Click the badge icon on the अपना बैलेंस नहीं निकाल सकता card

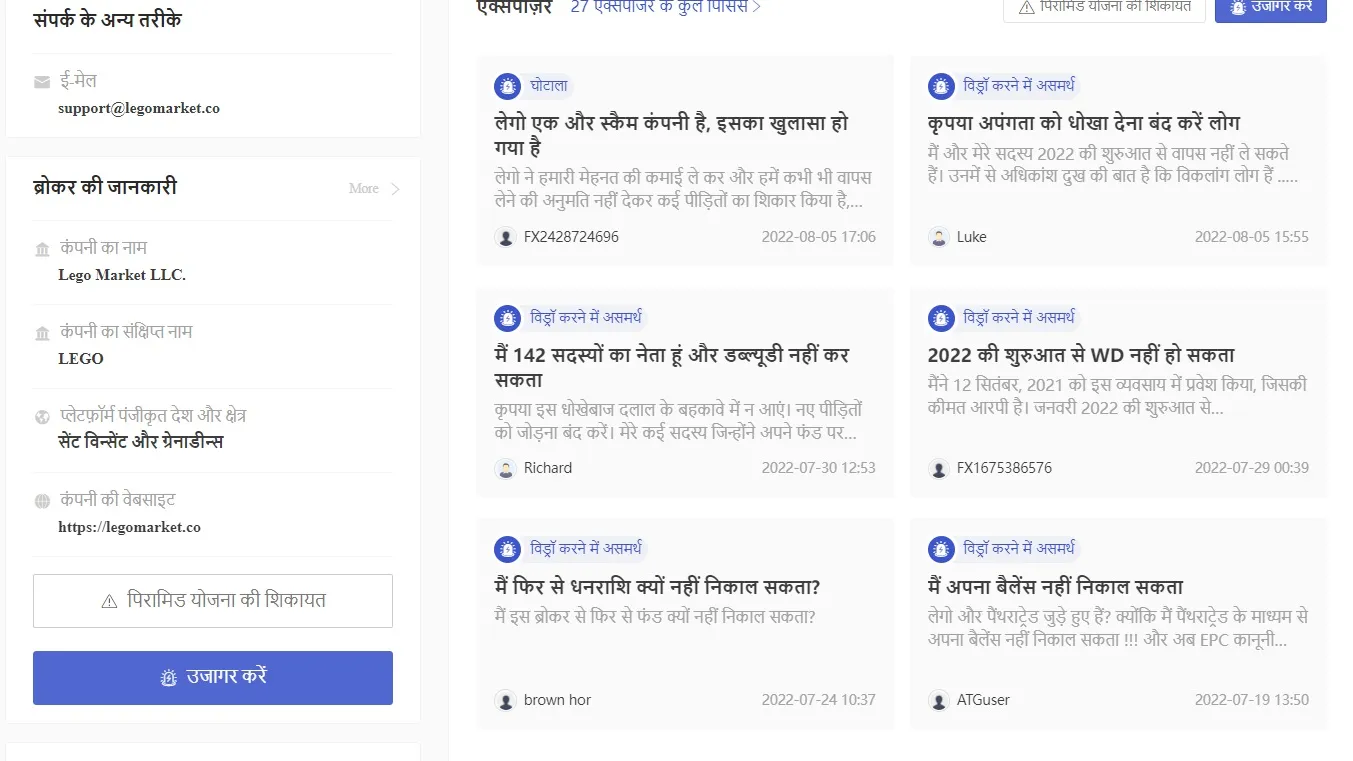click(x=941, y=549)
